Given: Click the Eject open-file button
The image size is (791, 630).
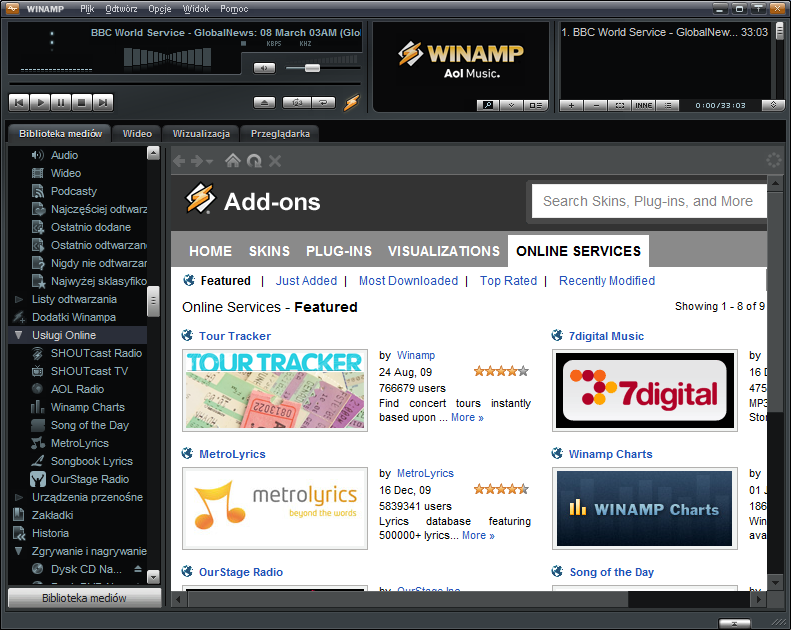Looking at the screenshot, I should pos(264,103).
